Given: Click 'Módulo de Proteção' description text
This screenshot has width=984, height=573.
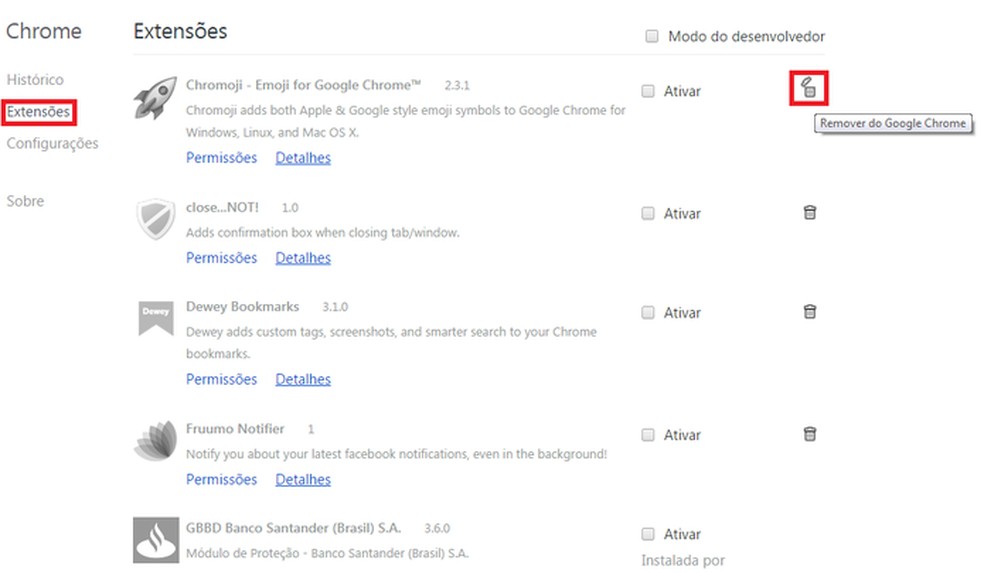Looking at the screenshot, I should point(327,554).
